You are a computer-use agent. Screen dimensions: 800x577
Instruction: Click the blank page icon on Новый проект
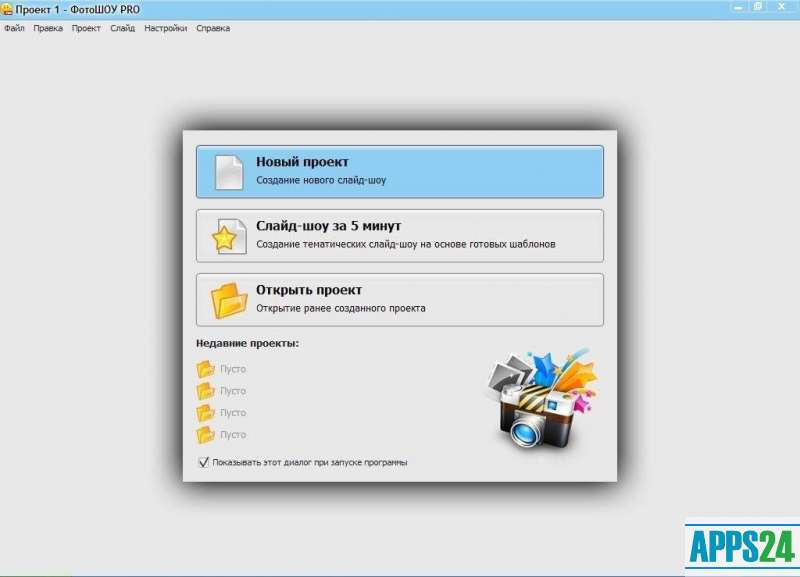[x=229, y=172]
